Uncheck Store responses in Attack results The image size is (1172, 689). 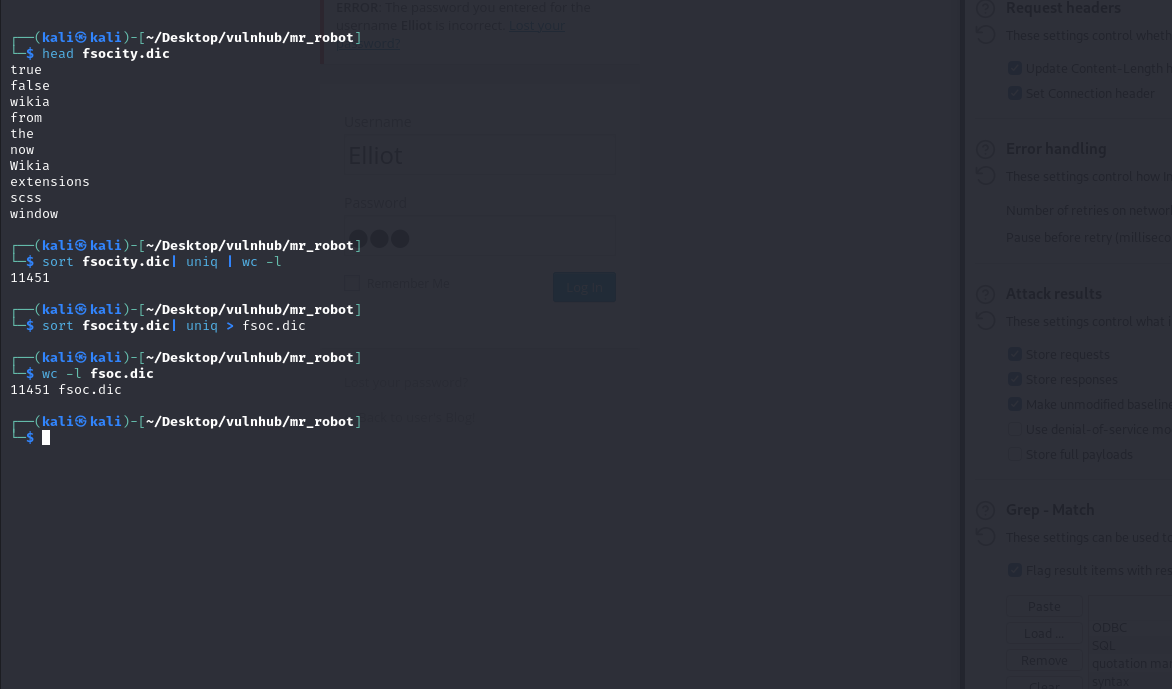click(1013, 378)
